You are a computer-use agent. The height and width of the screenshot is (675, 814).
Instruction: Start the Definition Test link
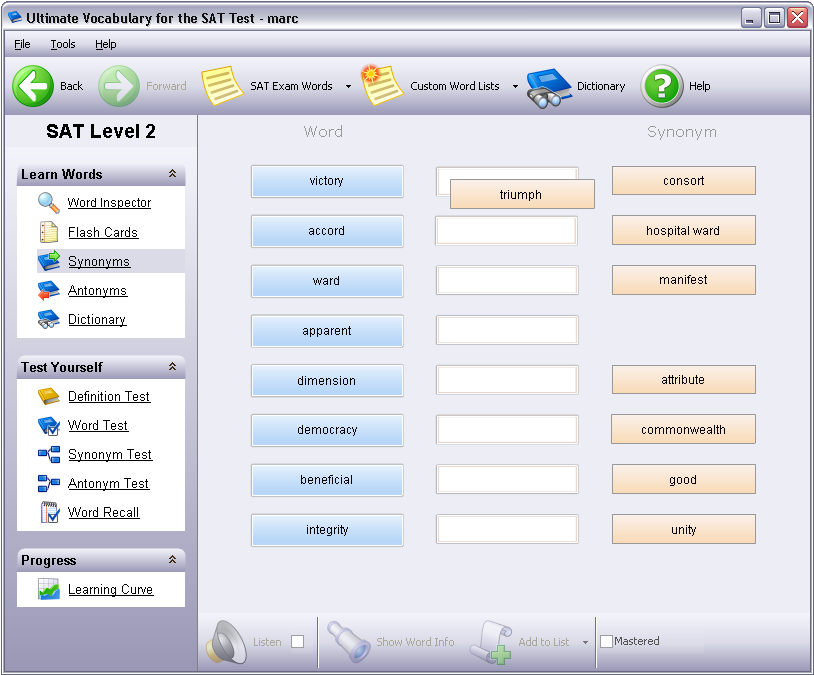click(x=109, y=396)
